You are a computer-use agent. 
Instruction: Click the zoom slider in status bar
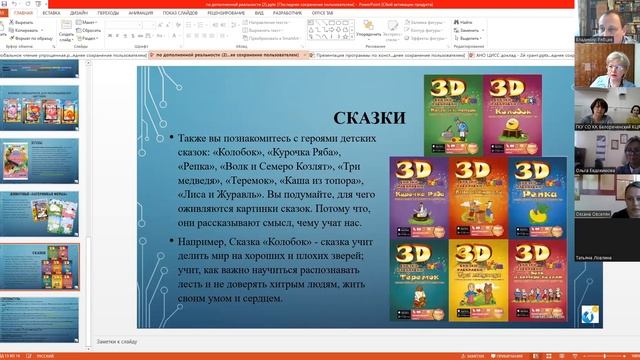point(605,356)
